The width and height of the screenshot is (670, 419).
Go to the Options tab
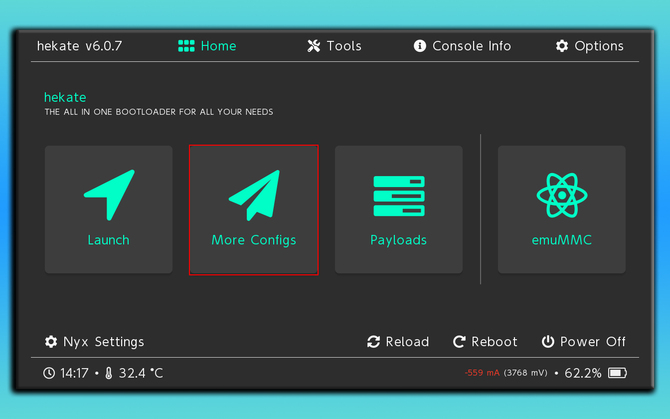click(589, 46)
